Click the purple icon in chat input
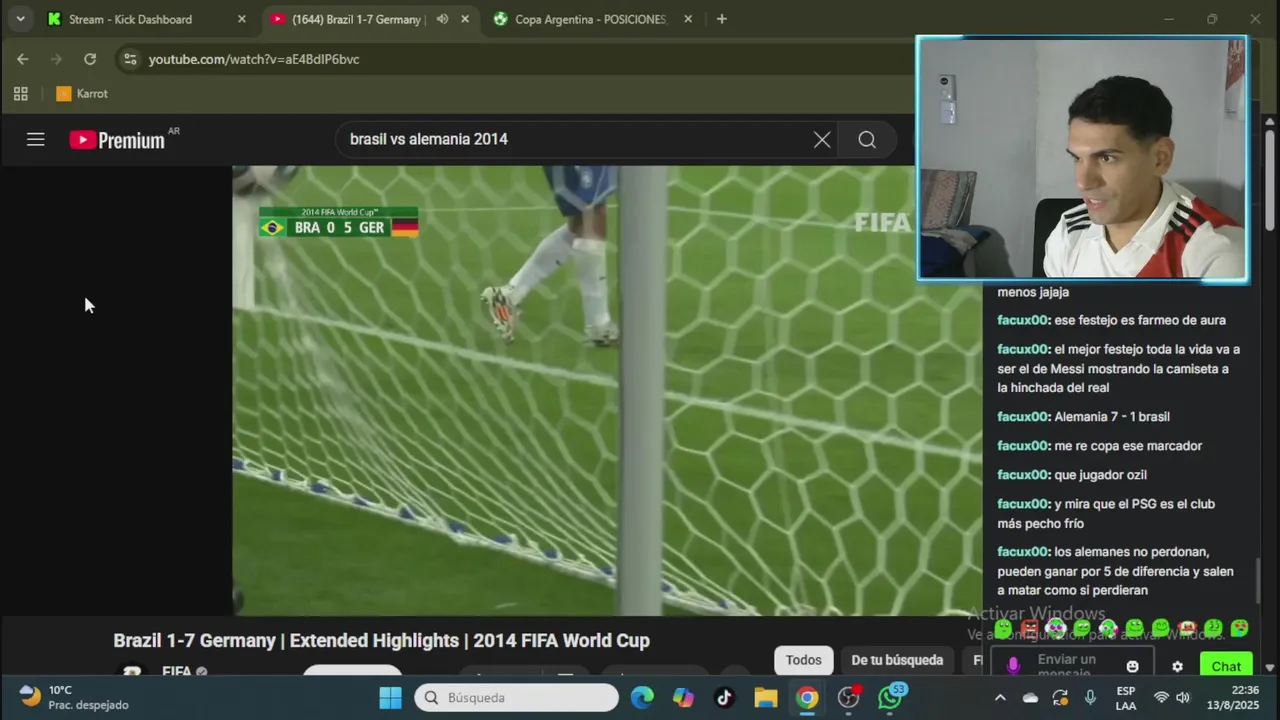 (x=1013, y=665)
